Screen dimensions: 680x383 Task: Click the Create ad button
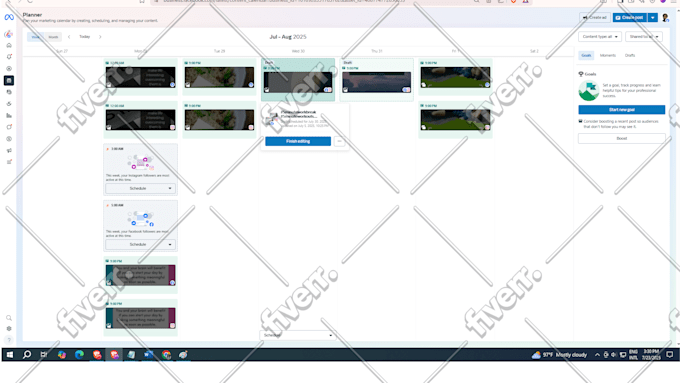pos(595,18)
